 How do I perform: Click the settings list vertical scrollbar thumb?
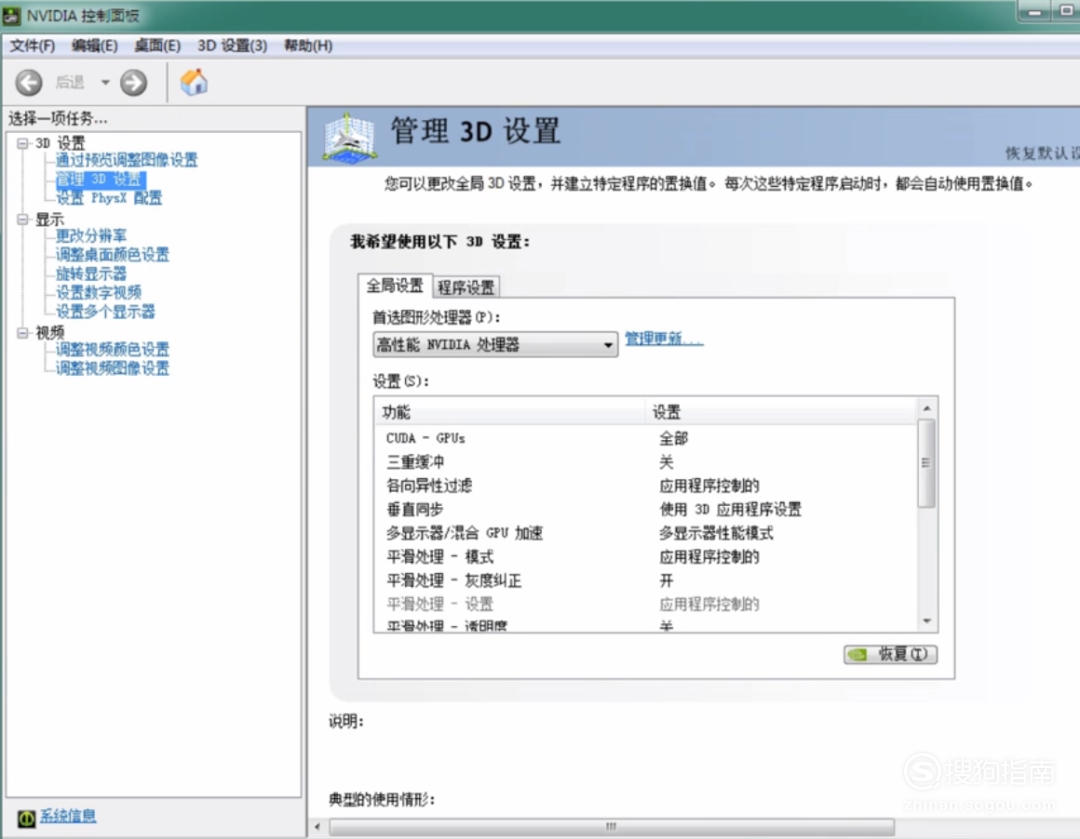927,463
